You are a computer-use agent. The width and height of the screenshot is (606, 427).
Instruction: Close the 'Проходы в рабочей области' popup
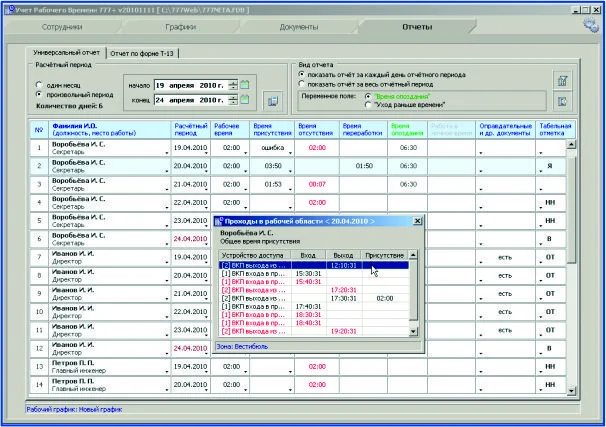tap(416, 221)
